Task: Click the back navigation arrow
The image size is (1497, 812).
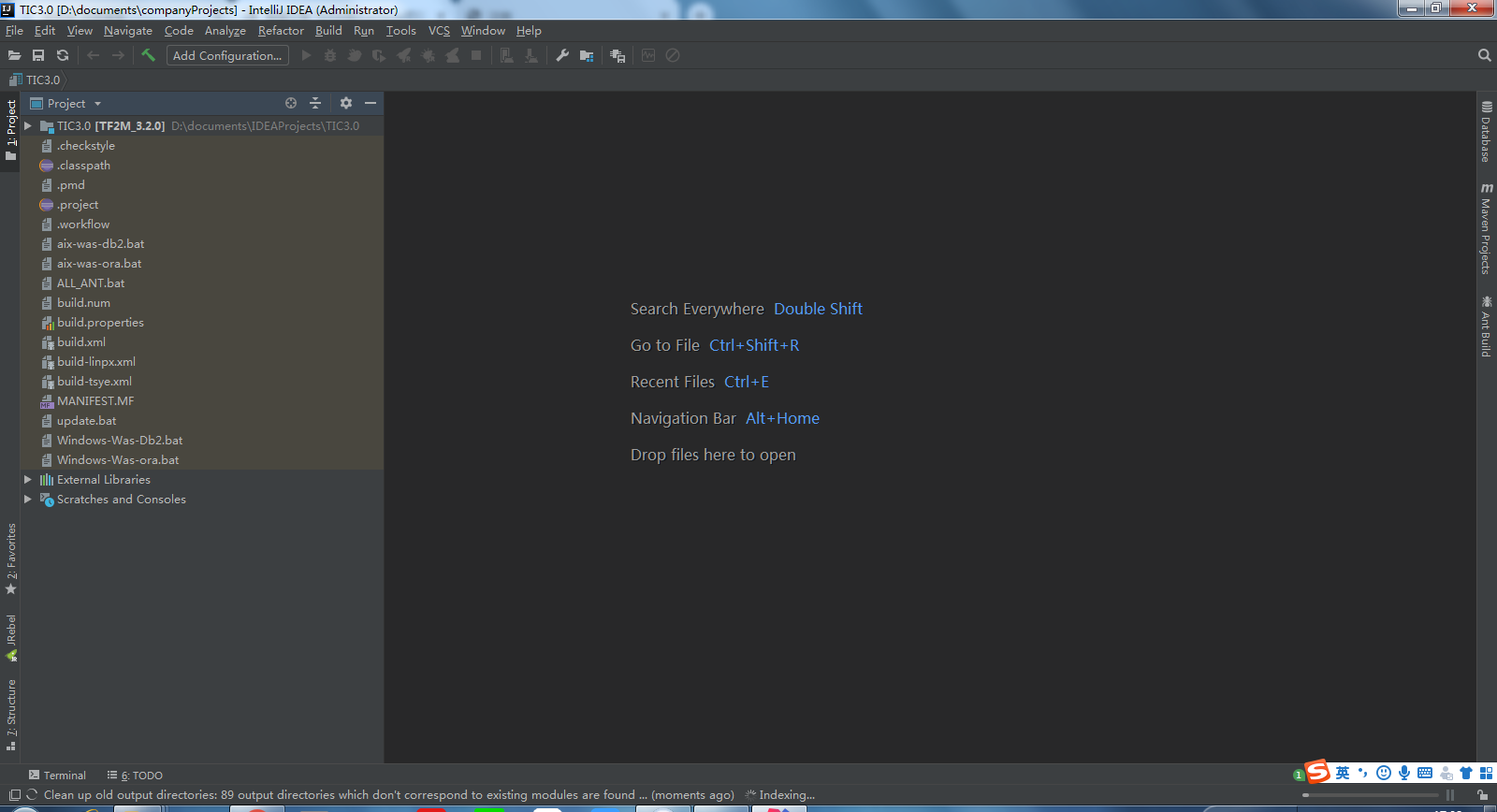Action: pyautogui.click(x=93, y=56)
